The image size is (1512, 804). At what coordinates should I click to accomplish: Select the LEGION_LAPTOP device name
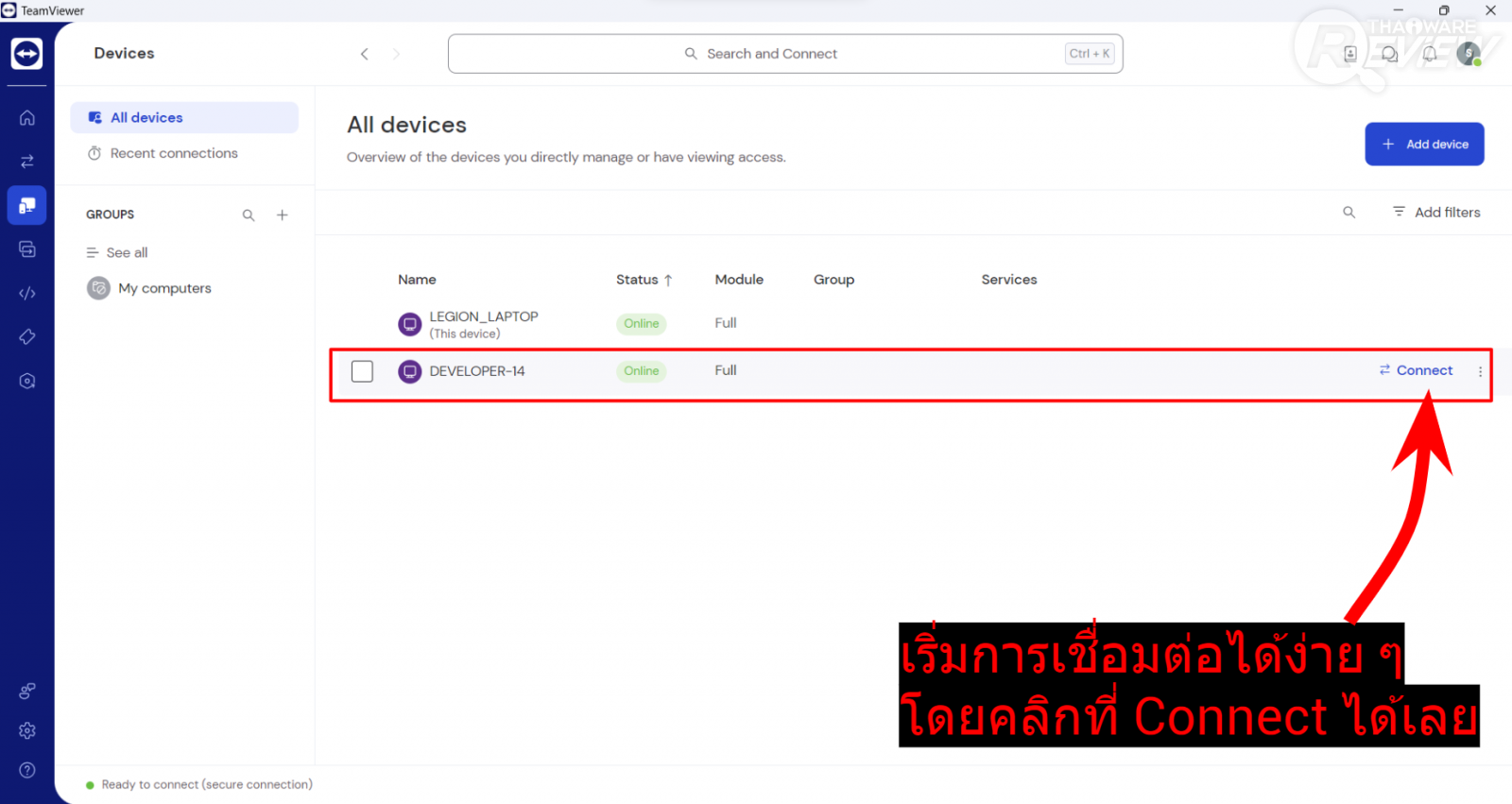[x=484, y=316]
